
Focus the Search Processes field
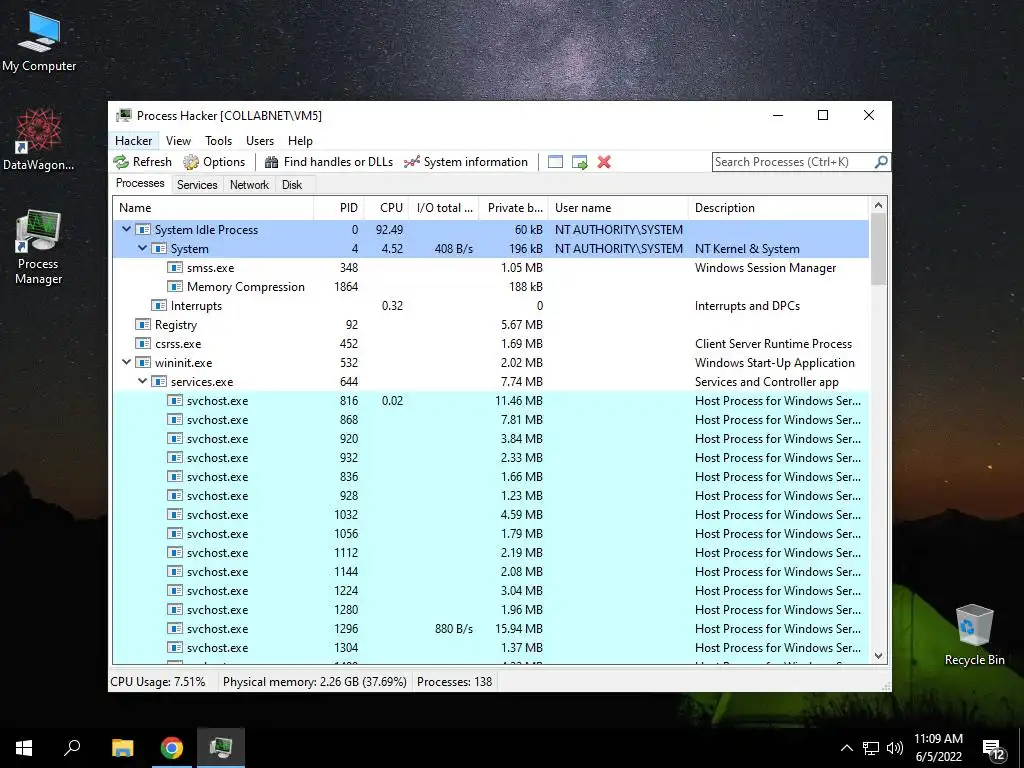[793, 162]
